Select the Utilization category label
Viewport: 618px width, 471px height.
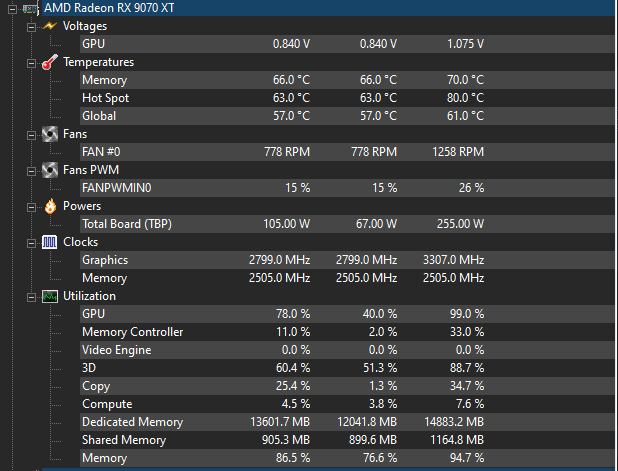point(89,296)
